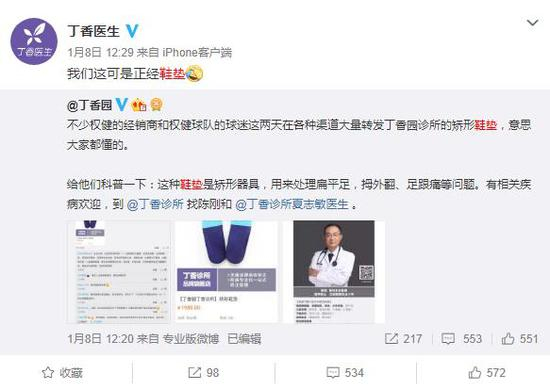Add post to favorites via 收藏
Screen dimensions: 550x390
point(62,372)
